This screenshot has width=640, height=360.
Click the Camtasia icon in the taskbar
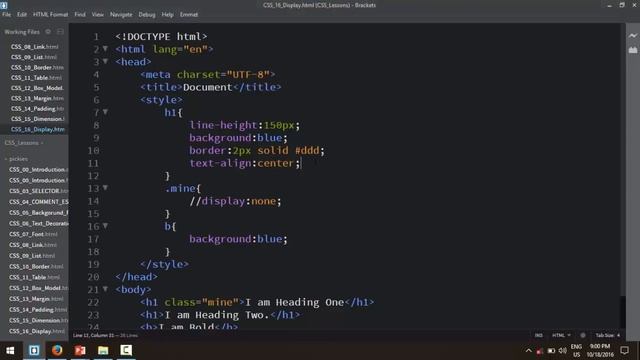[x=126, y=350]
